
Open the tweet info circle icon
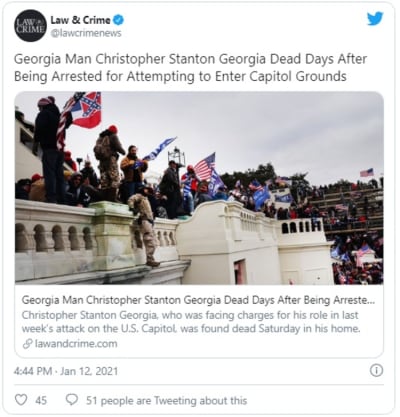click(376, 371)
